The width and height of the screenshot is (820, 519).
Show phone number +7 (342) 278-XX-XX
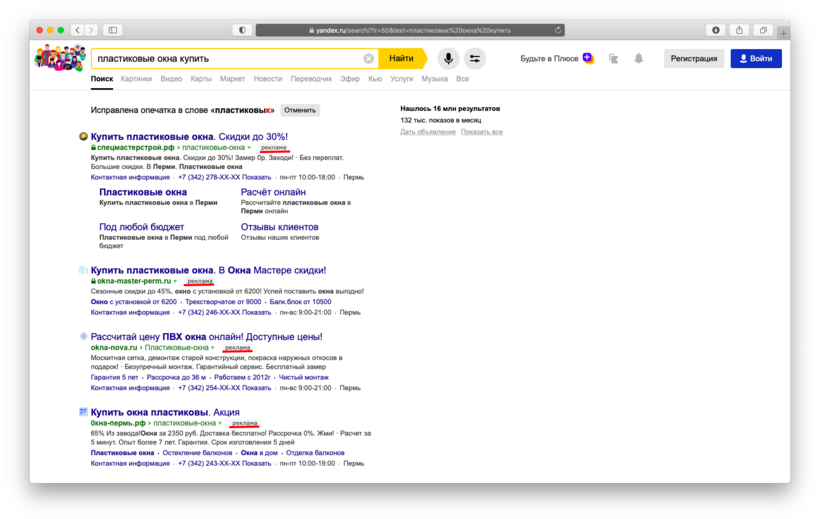pos(224,177)
